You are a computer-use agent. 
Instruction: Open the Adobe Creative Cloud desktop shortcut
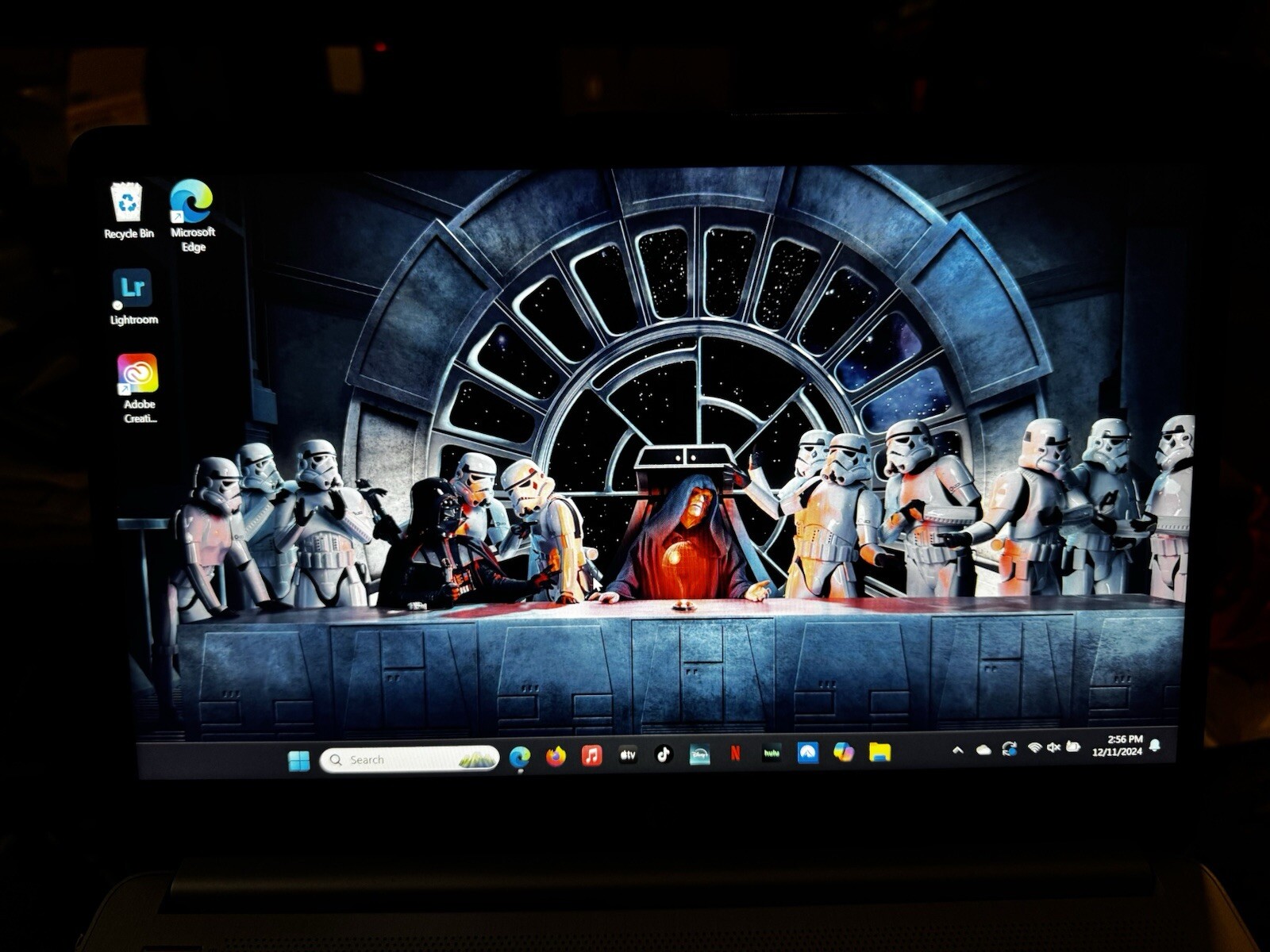(139, 389)
